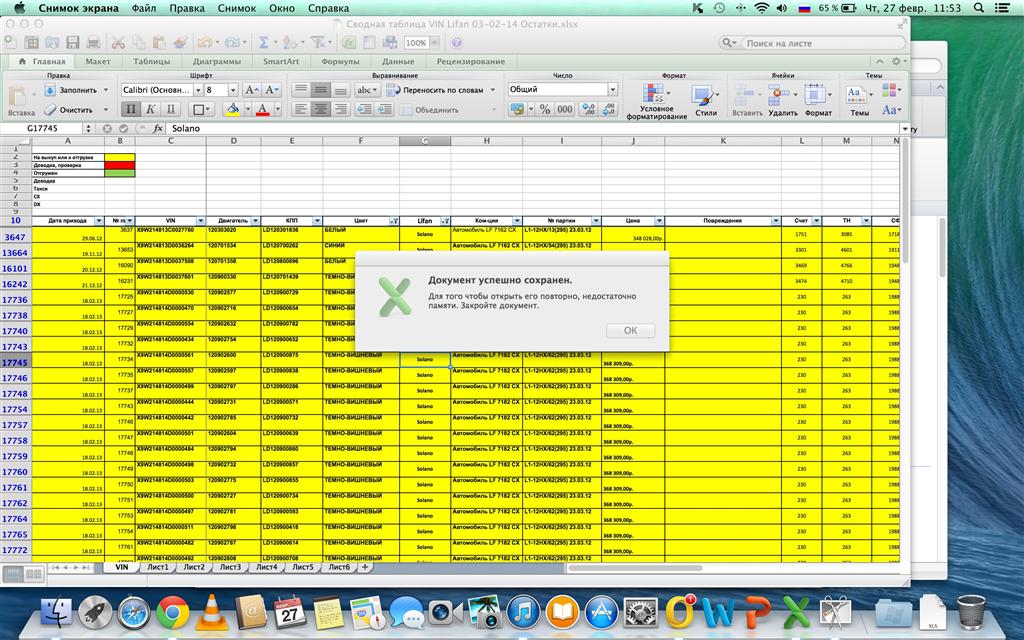Open the Цвет column filter dropdown
This screenshot has height=640, width=1024.
(x=394, y=221)
